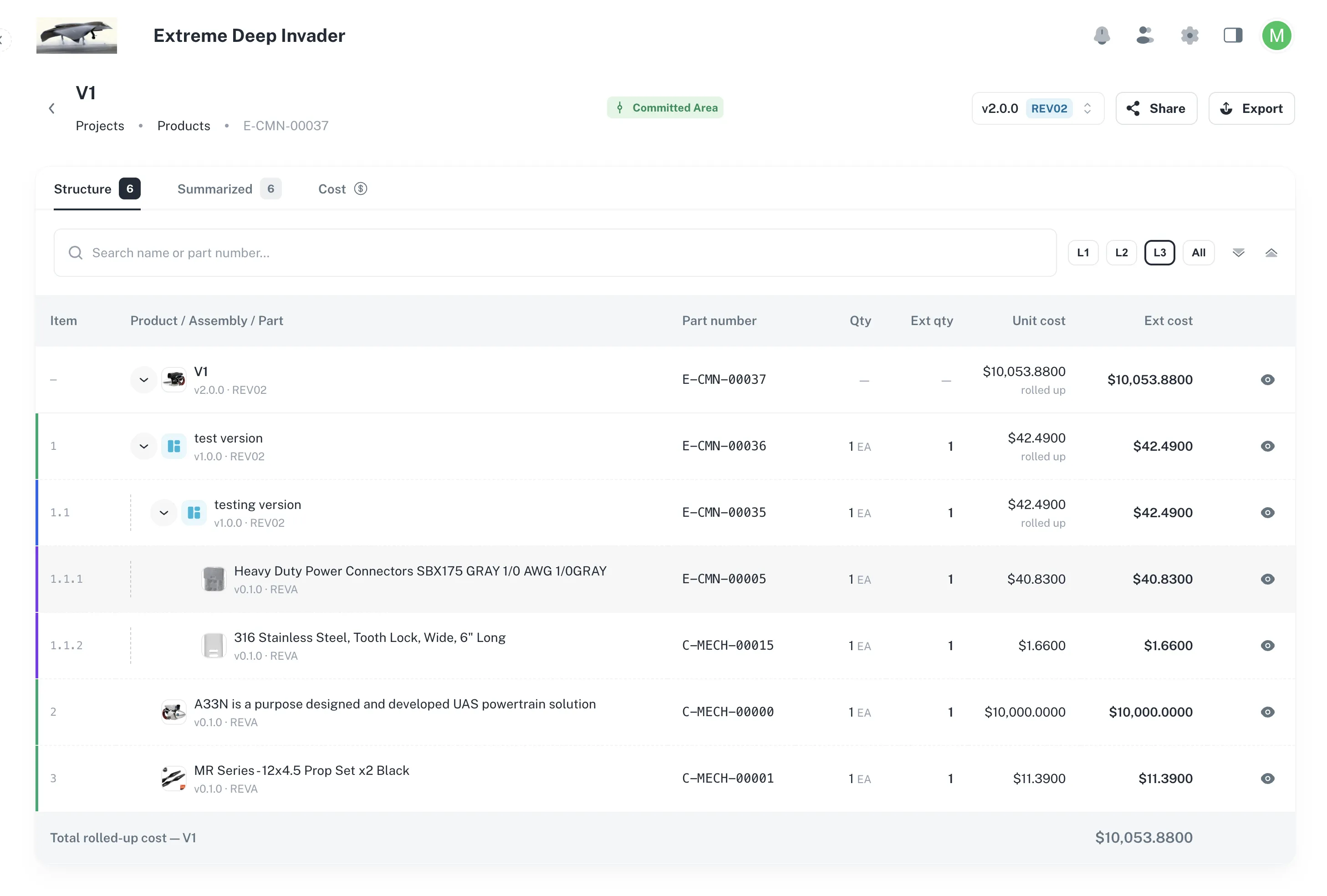Viewport: 1327px width, 896px height.
Task: Open the team members icon
Action: click(x=1145, y=36)
